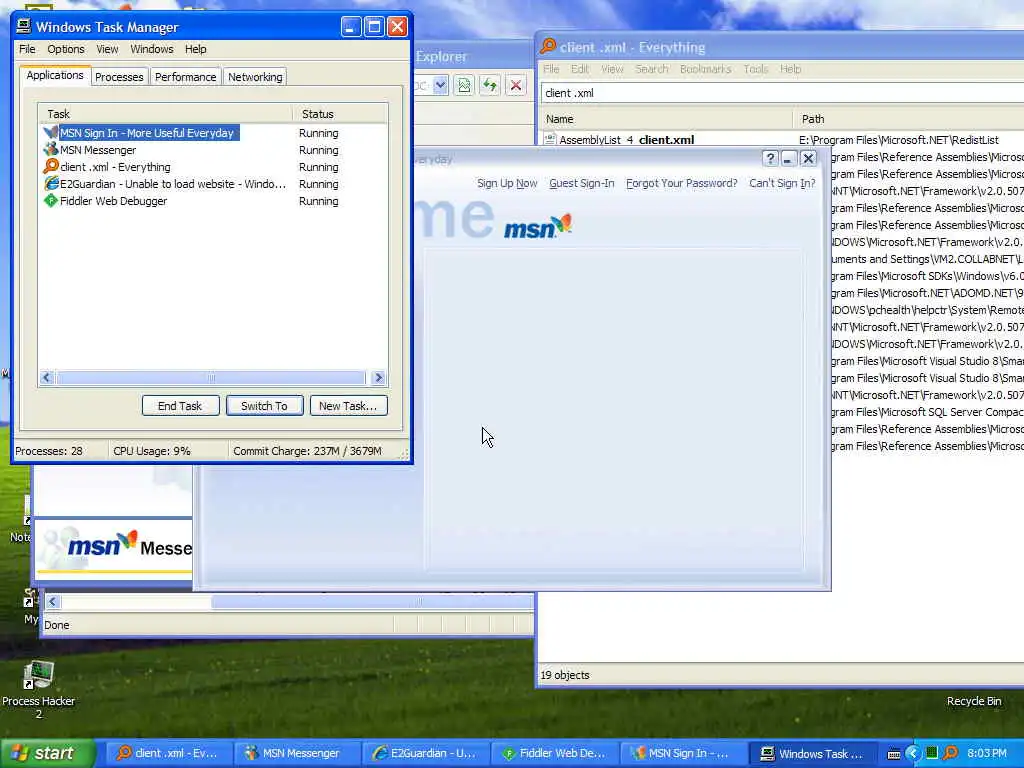Click the Sign Up Now link
Image resolution: width=1024 pixels, height=768 pixels.
507,184
